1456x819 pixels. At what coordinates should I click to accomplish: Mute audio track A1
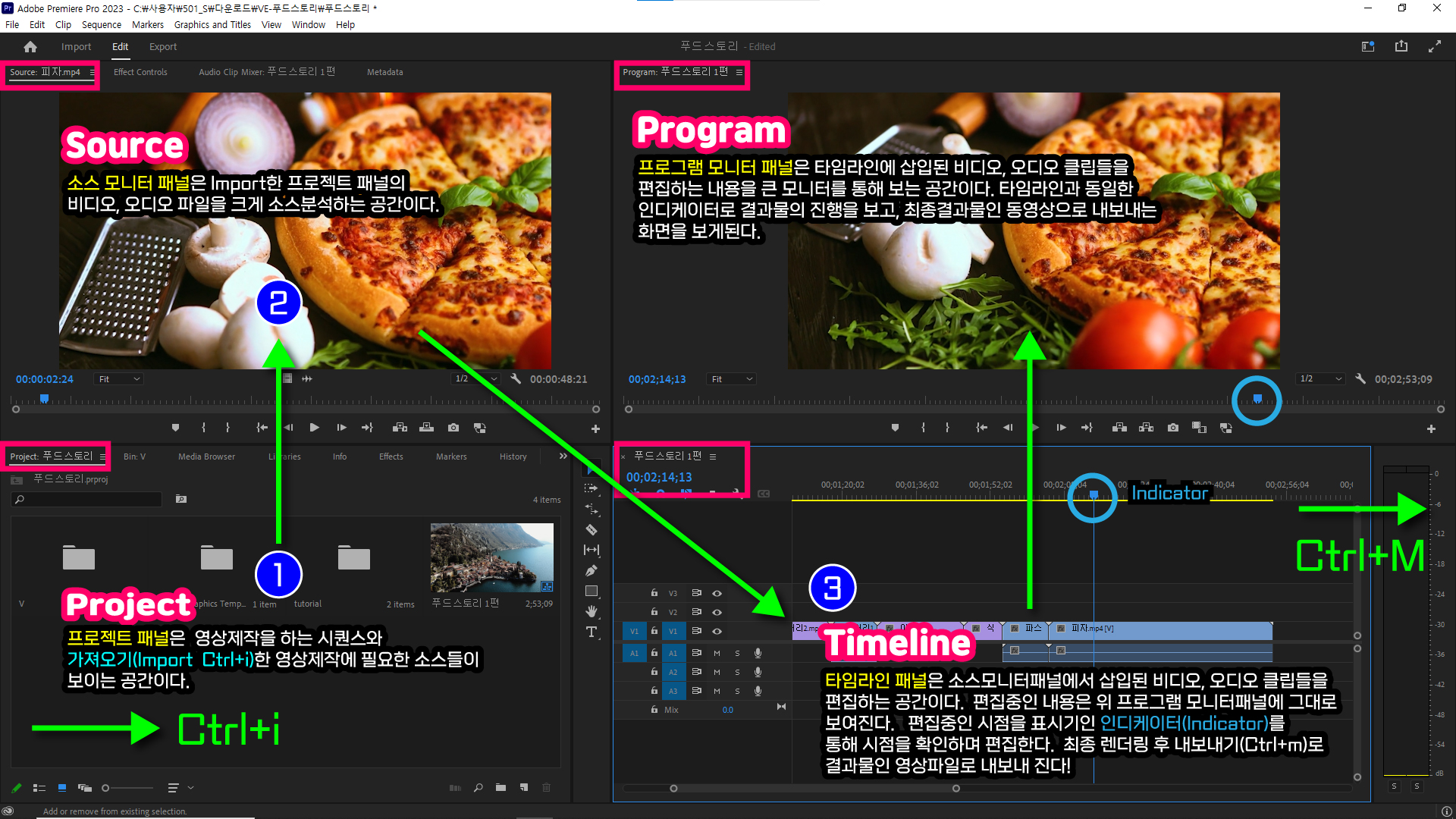pos(717,653)
